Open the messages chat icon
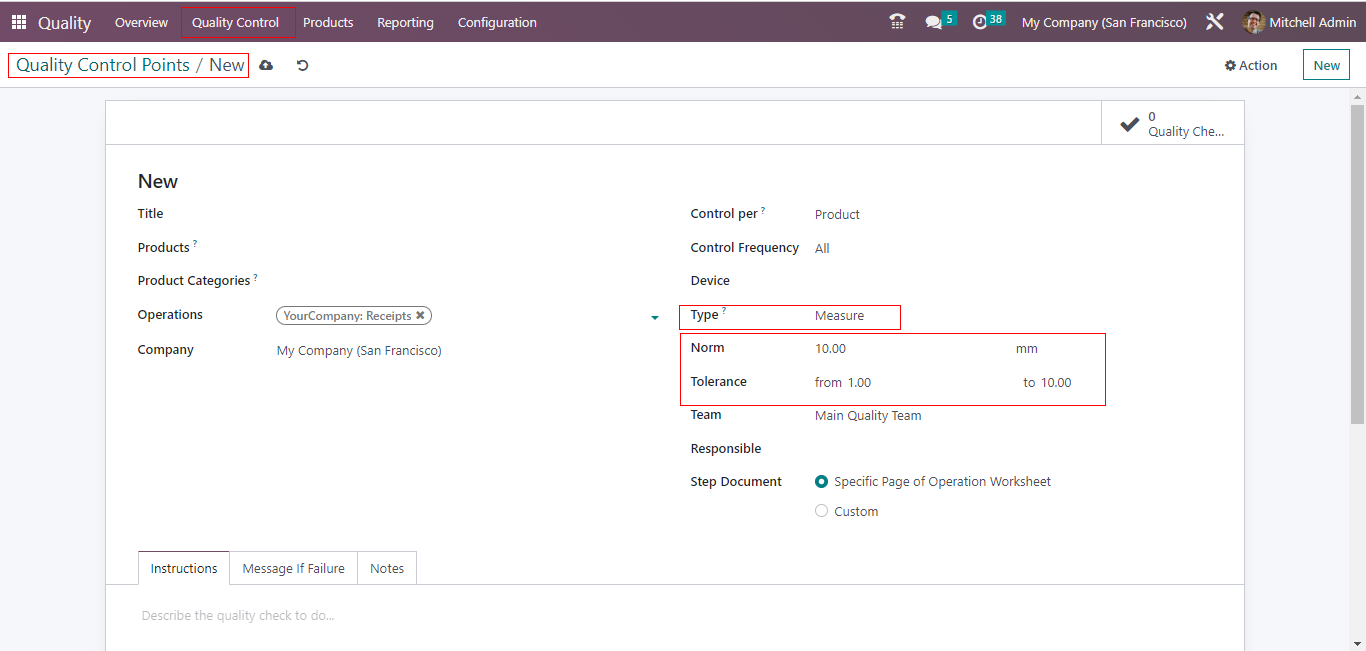The image size is (1366, 651). [934, 22]
